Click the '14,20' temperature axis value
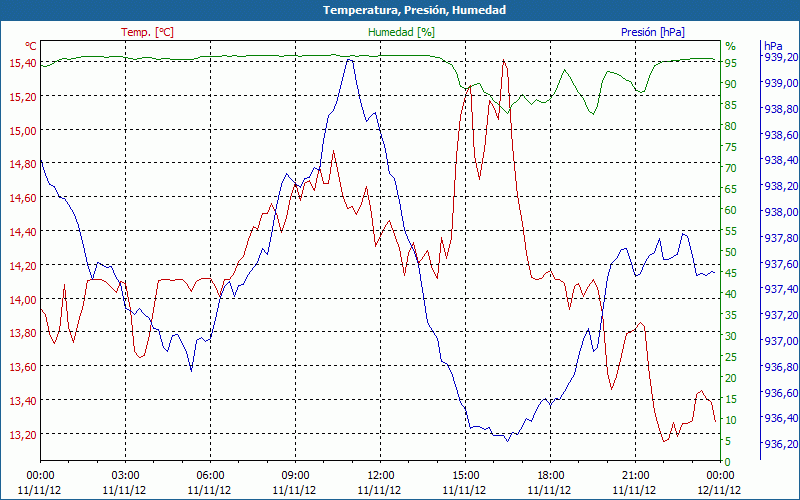The height and width of the screenshot is (500, 800). [x=23, y=265]
